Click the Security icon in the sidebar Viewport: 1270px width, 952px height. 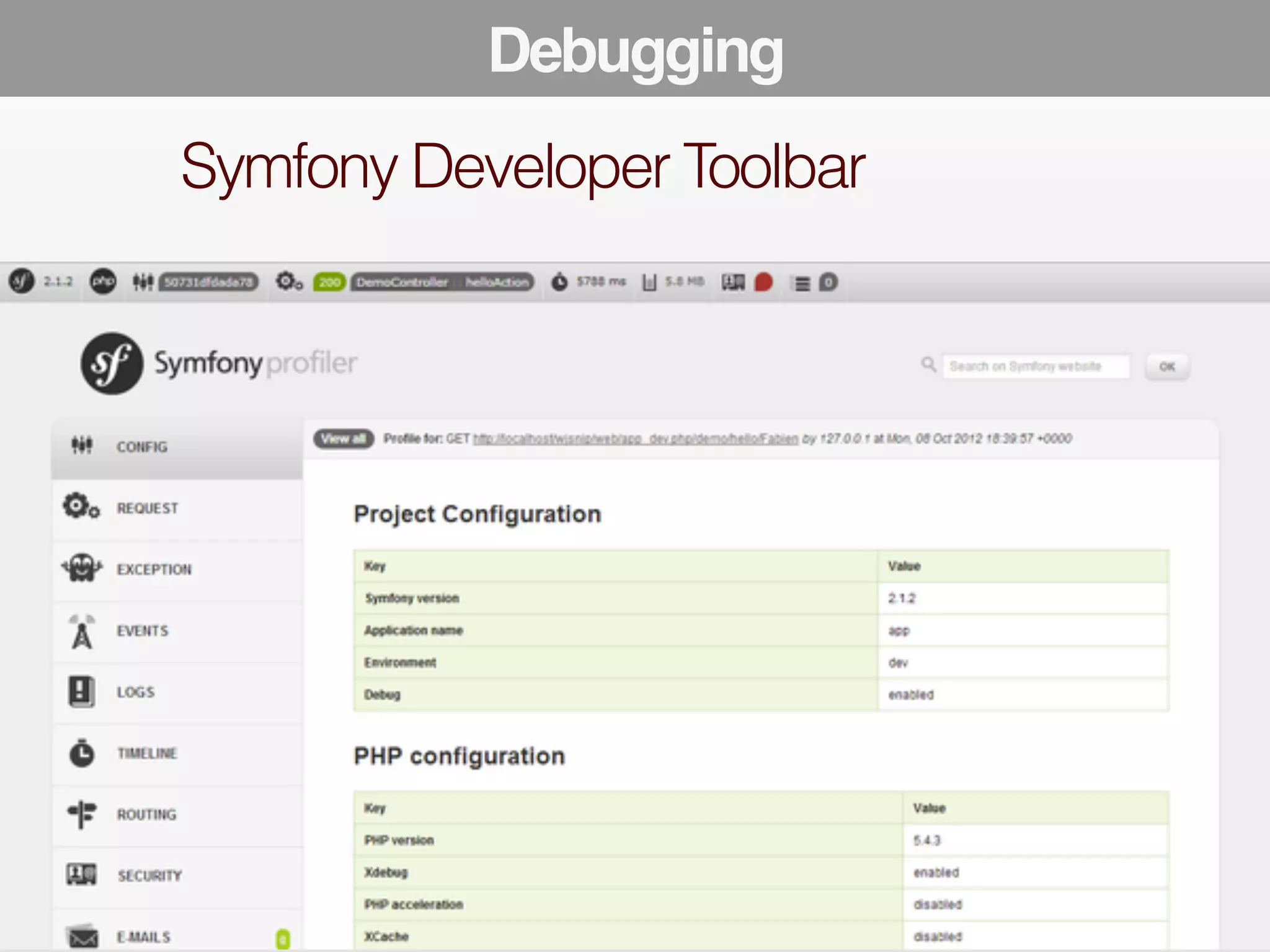[82, 875]
